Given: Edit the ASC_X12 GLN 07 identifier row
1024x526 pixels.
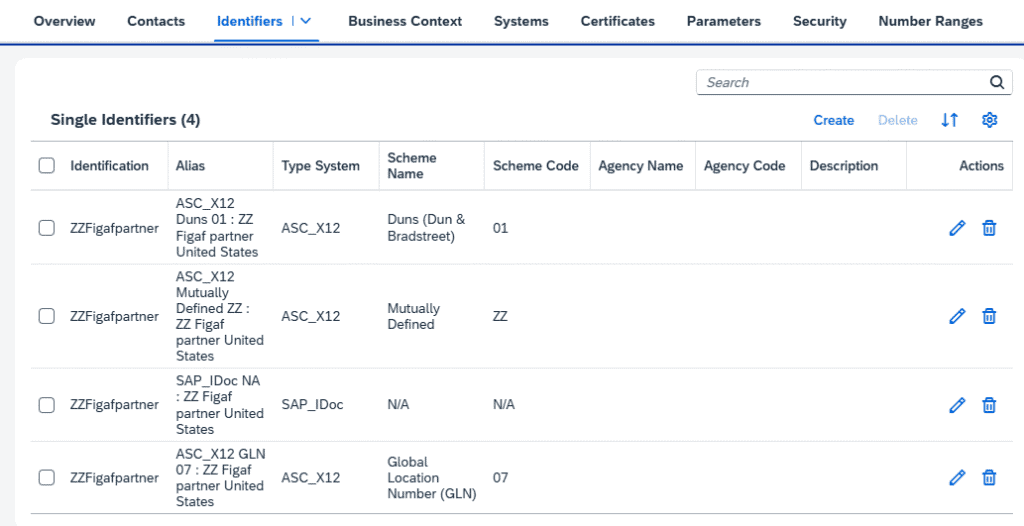Looking at the screenshot, I should click(957, 478).
